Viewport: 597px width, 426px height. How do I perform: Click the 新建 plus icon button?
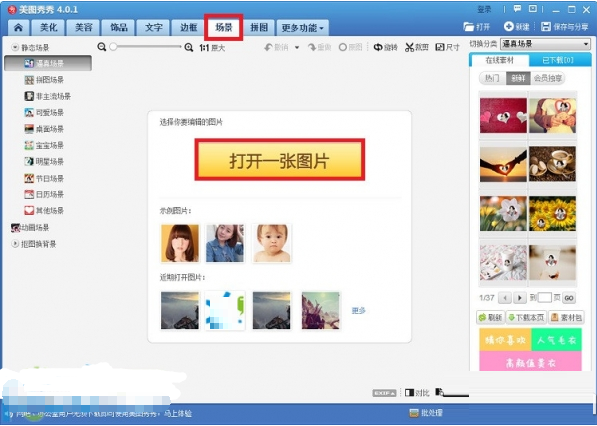(x=516, y=27)
